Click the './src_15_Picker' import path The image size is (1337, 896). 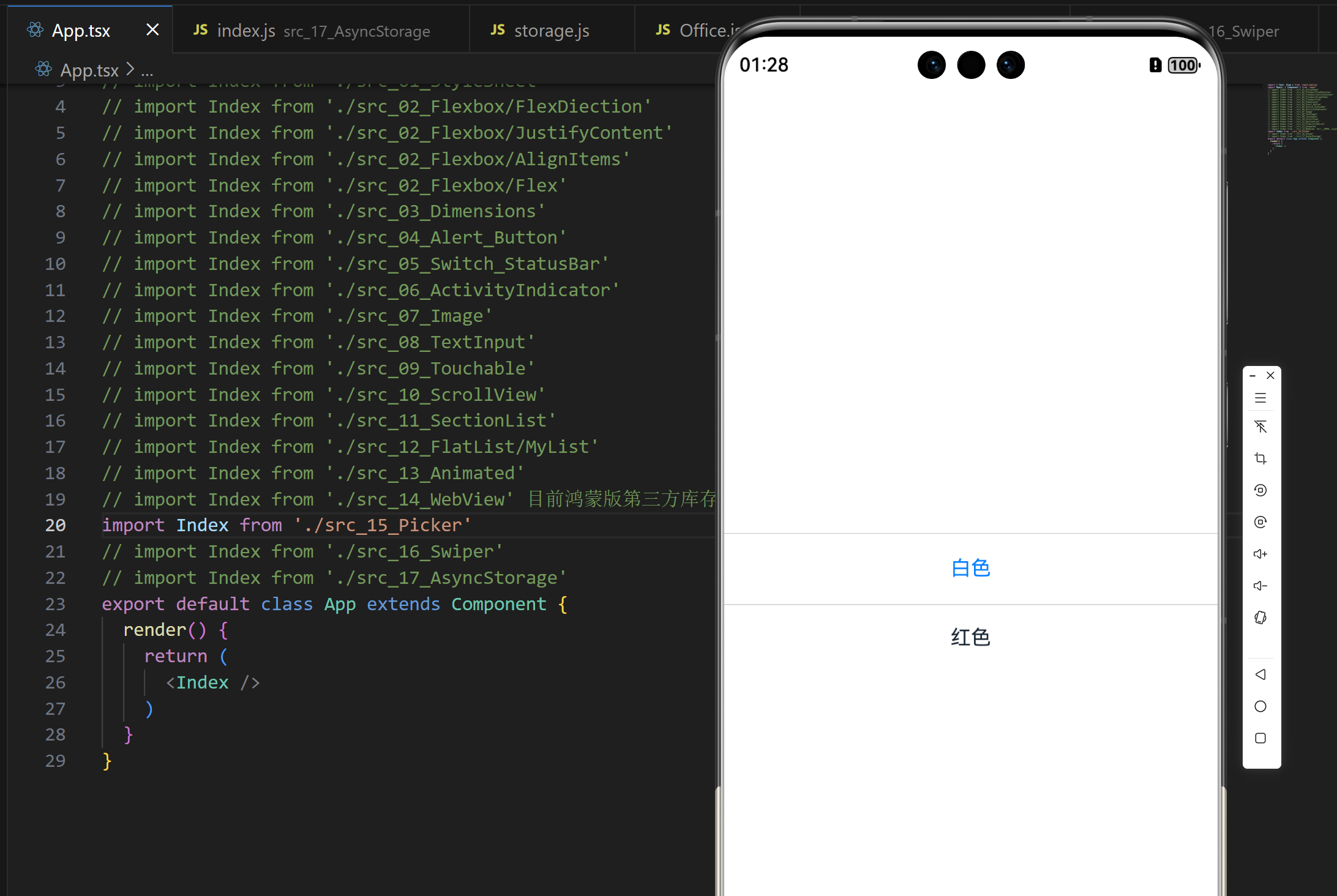click(x=382, y=526)
